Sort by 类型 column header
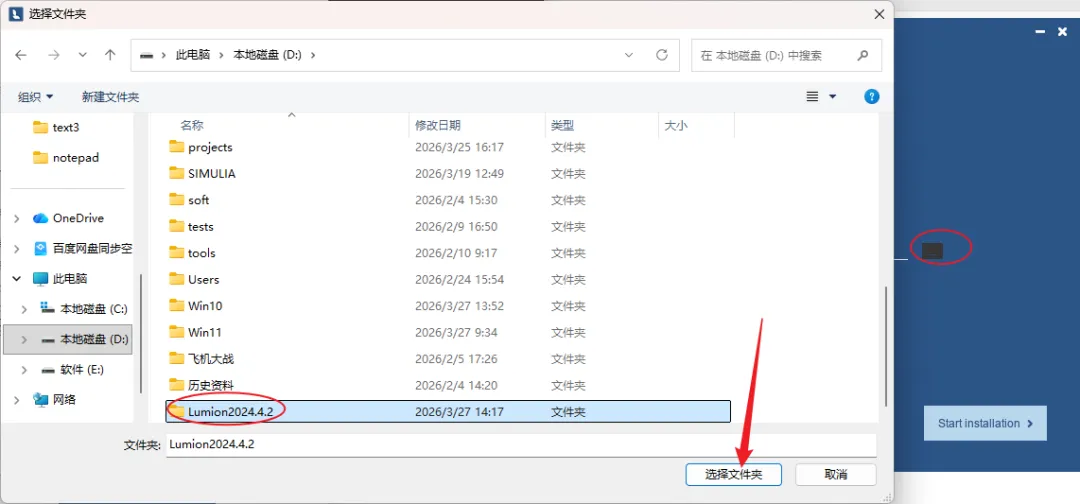 (563, 125)
